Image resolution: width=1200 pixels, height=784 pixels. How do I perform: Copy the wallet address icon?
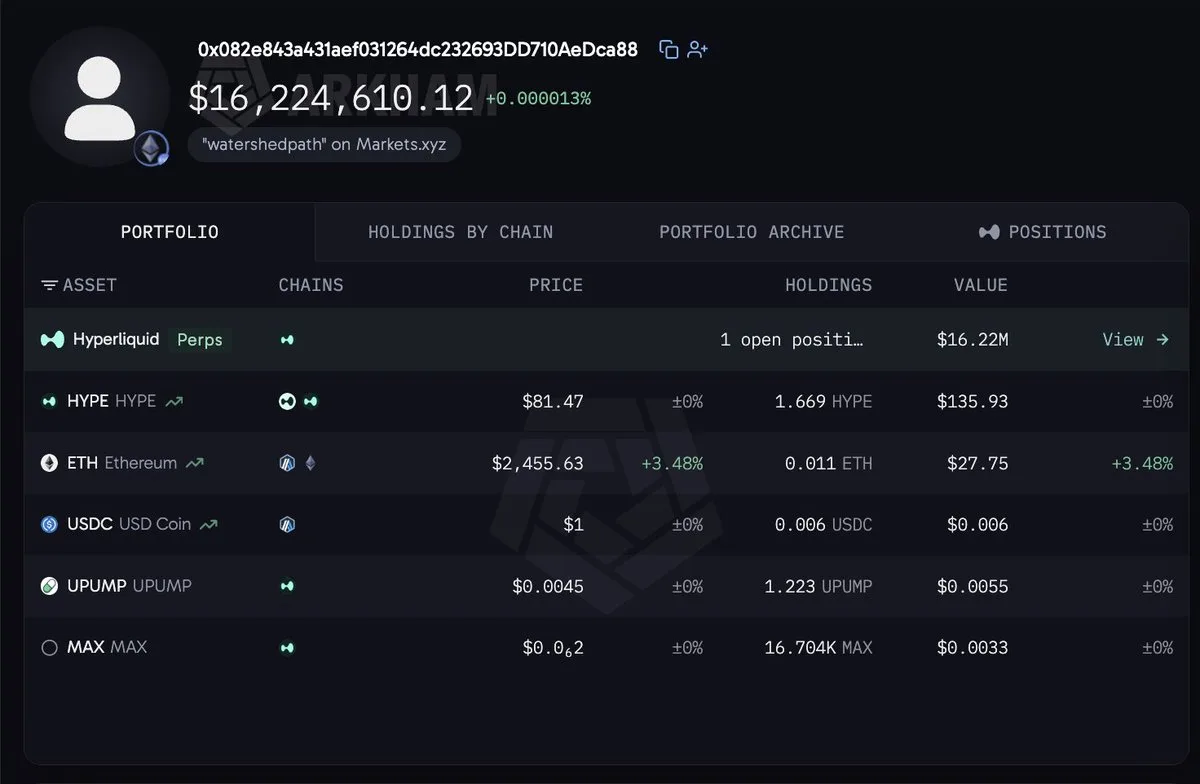coord(669,49)
